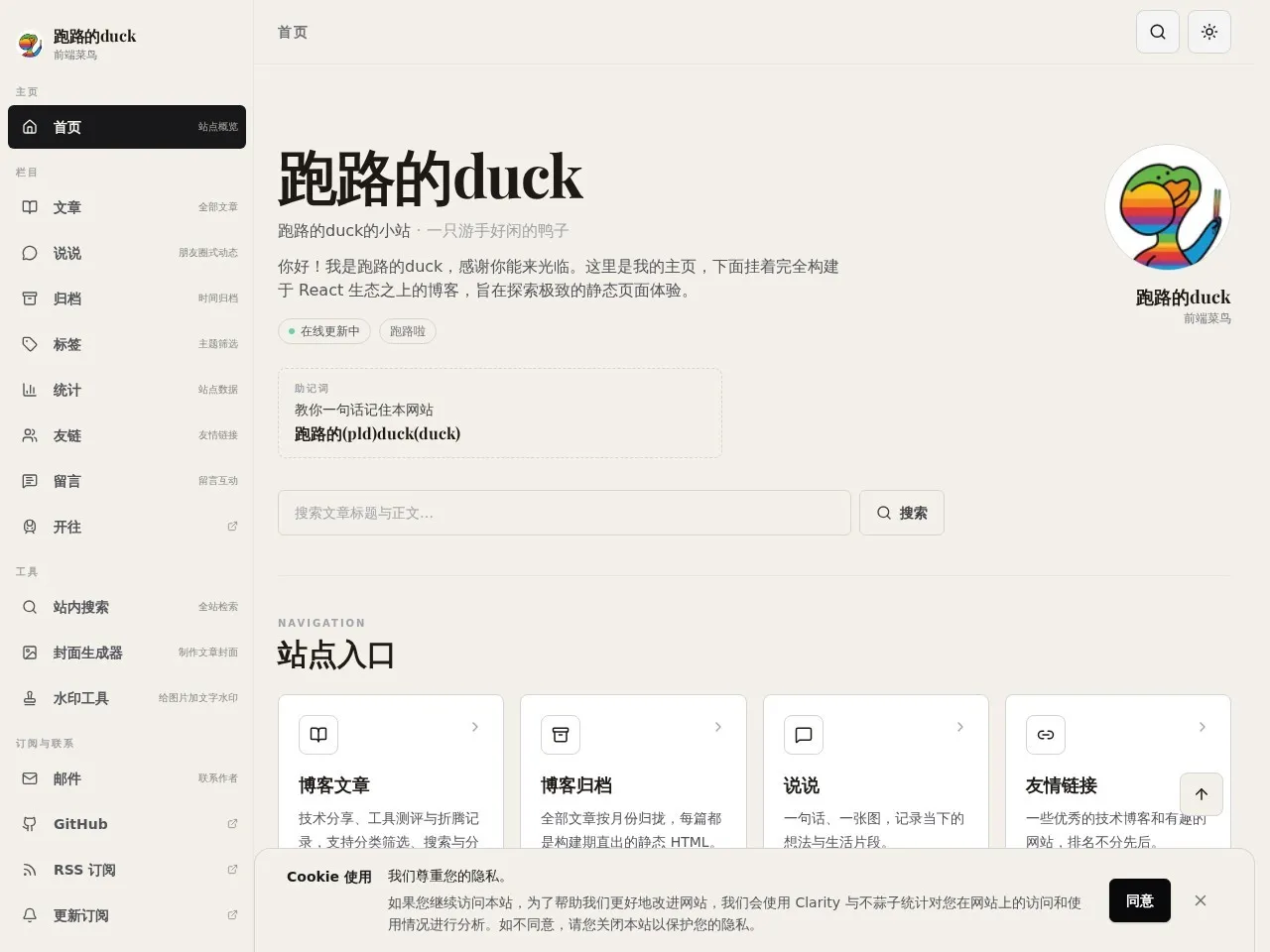
Task: Click the 在线更新中 status badge
Action: 324,331
